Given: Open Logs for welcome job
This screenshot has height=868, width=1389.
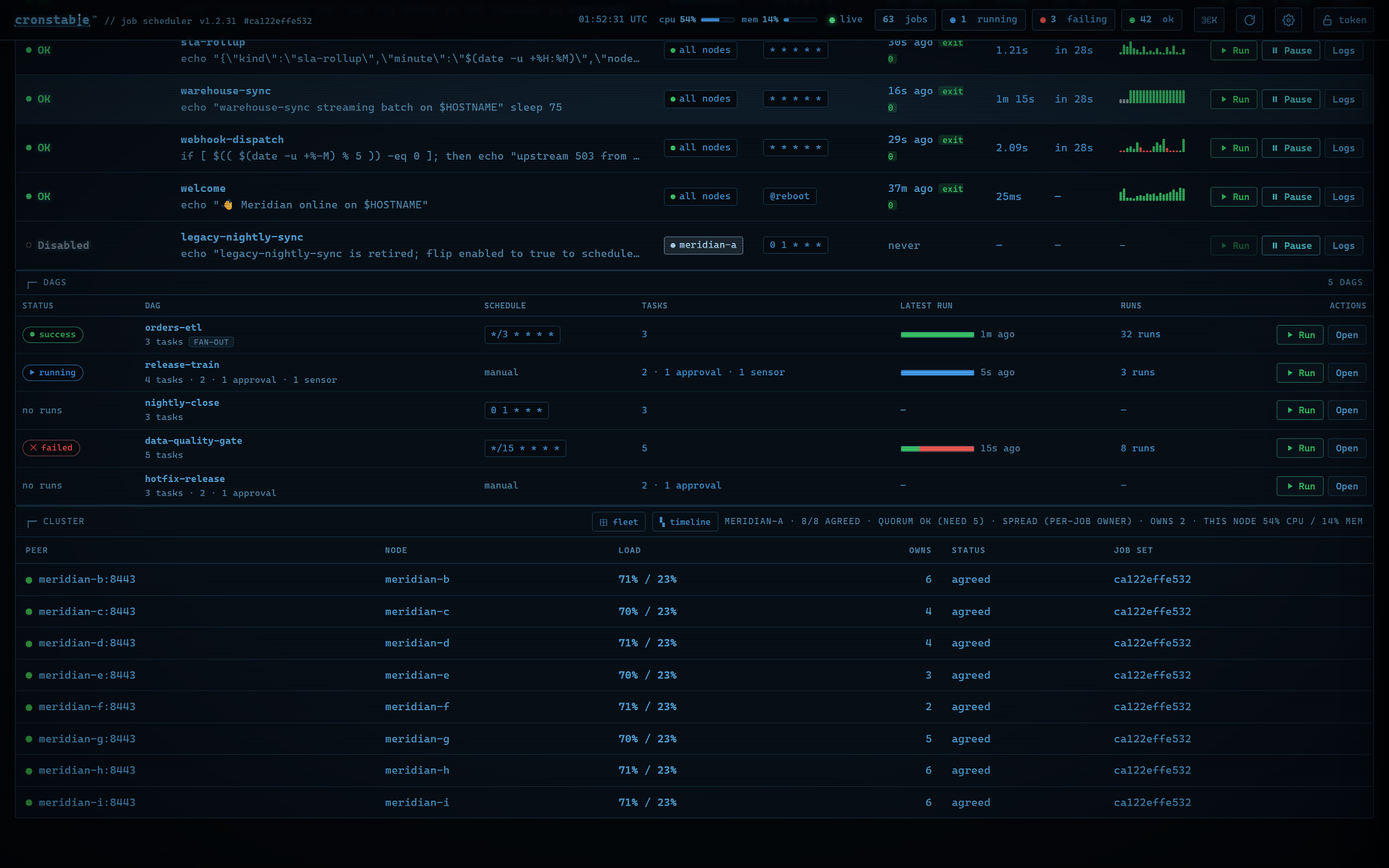Looking at the screenshot, I should (1343, 197).
